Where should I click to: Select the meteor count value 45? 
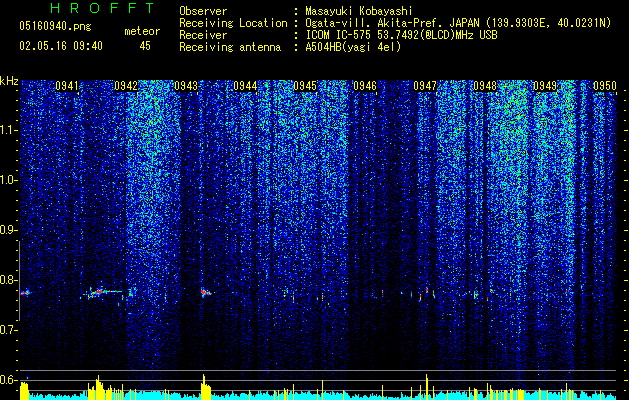click(145, 46)
